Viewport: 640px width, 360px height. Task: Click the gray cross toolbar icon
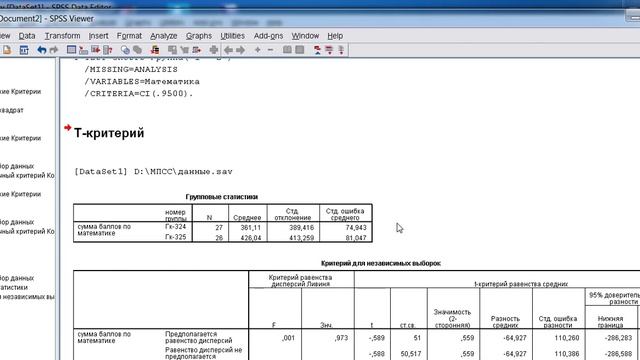tap(213, 50)
